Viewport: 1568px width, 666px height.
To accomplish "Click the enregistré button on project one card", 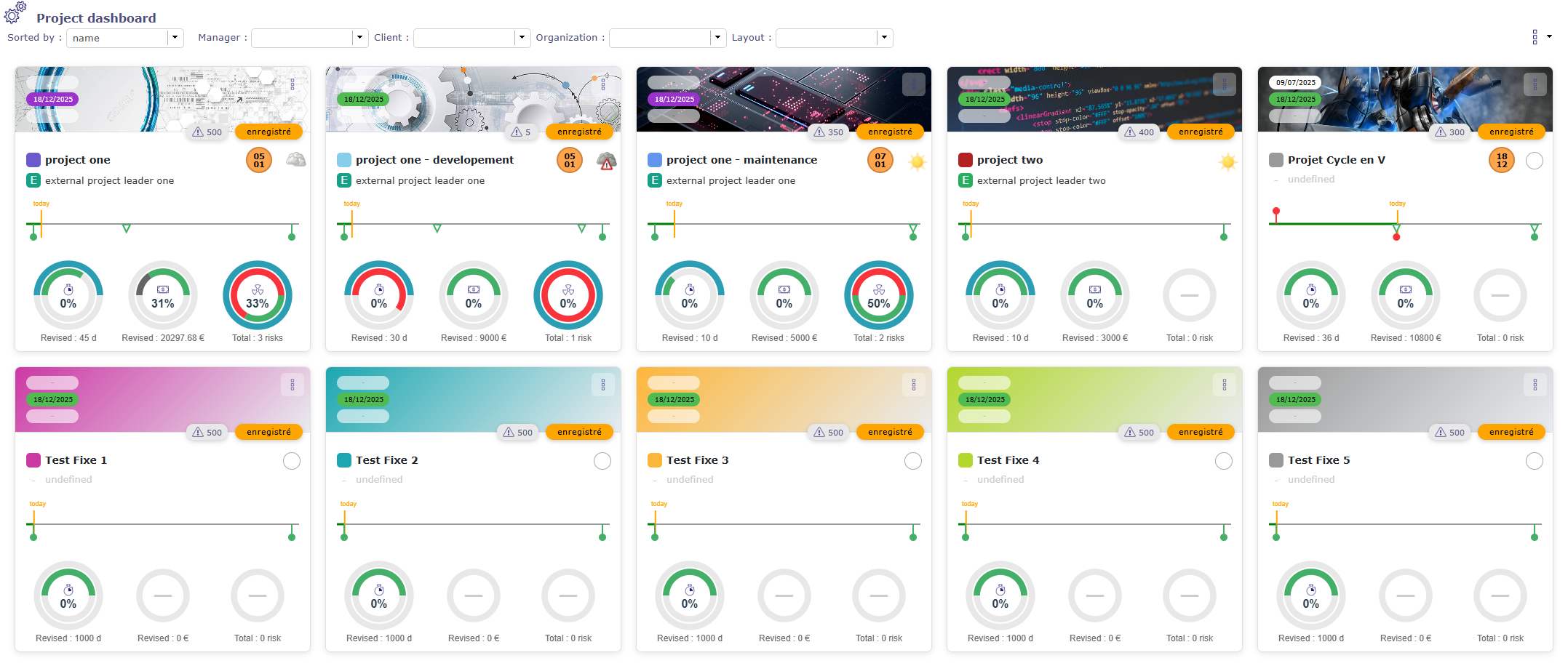I will 268,132.
